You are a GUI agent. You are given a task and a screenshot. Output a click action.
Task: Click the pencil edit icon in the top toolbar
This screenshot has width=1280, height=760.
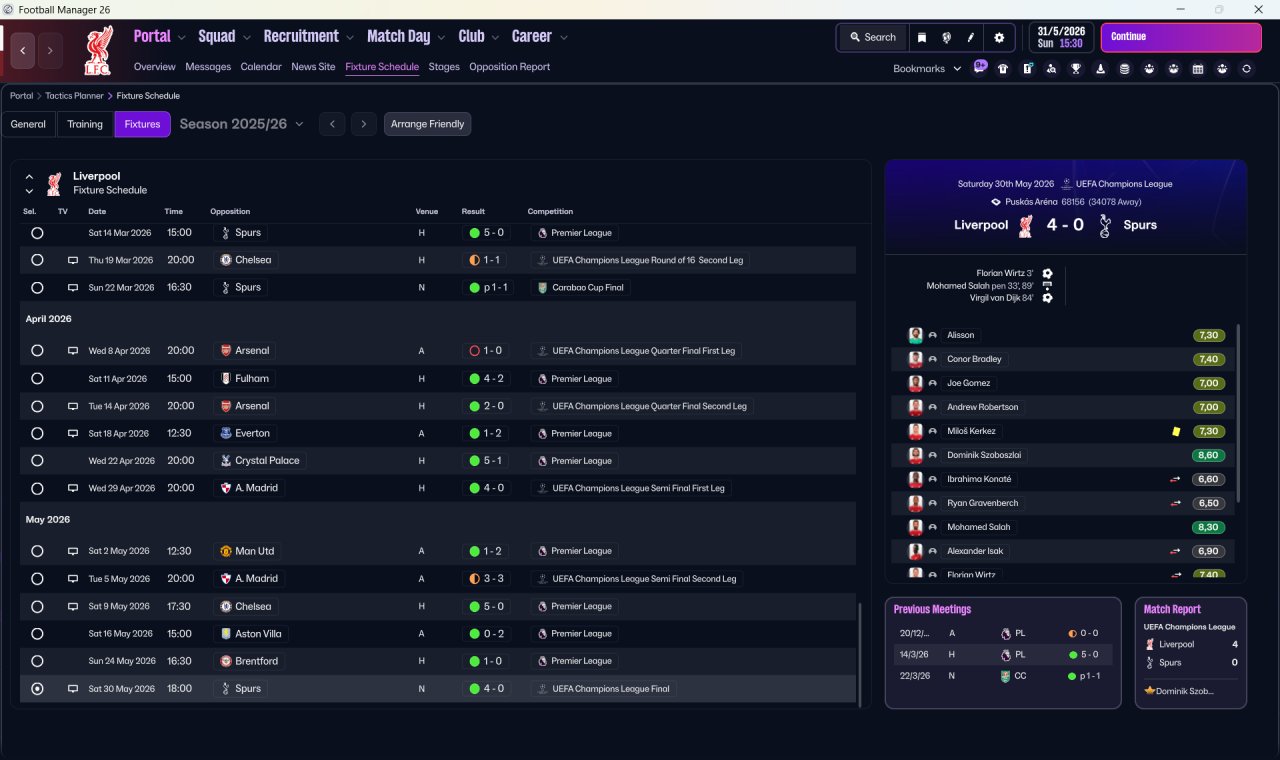point(970,37)
